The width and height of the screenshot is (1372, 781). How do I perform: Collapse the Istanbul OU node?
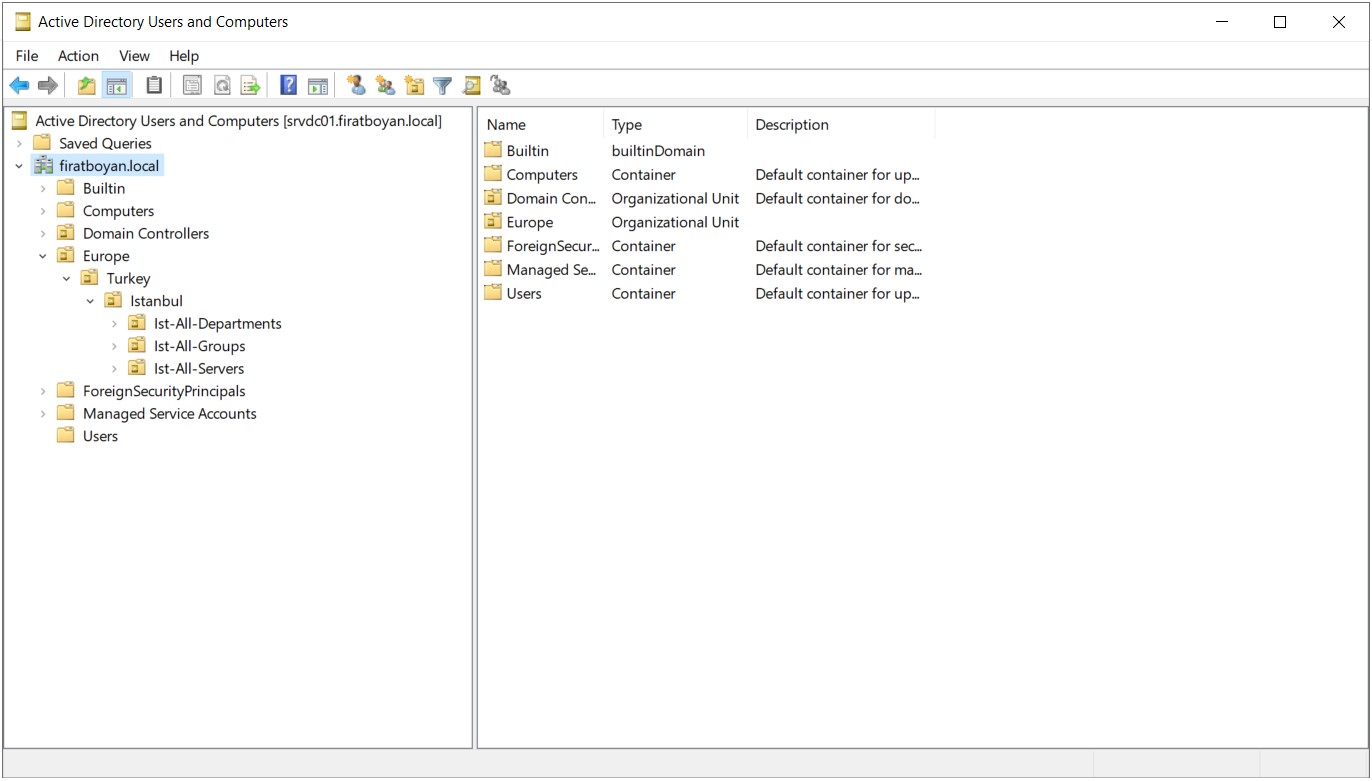(90, 301)
